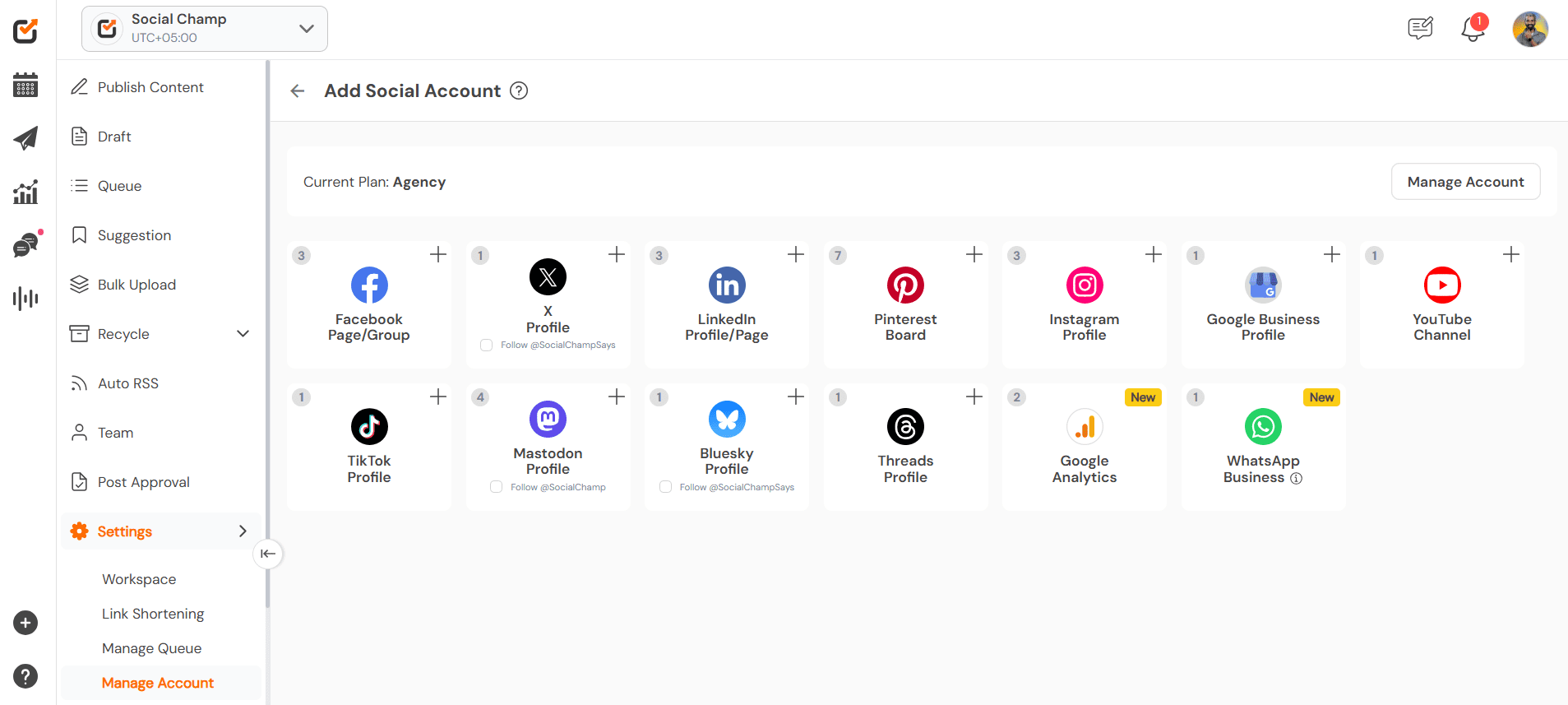Tick Follow @SocialChampSays under Bluesky Profile
This screenshot has height=705, width=1568.
[x=666, y=487]
